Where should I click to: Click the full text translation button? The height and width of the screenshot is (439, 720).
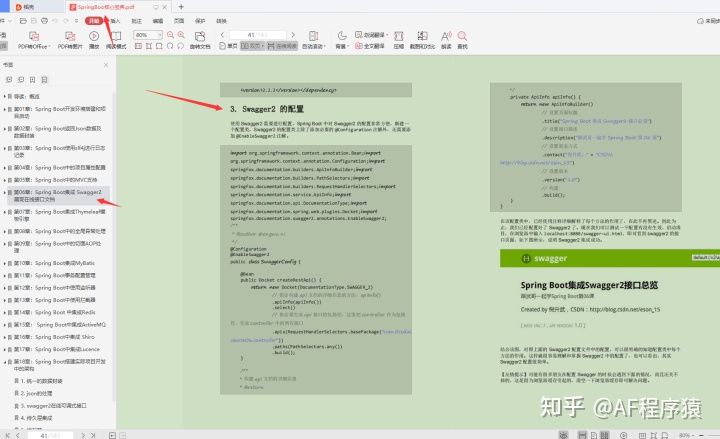370,46
